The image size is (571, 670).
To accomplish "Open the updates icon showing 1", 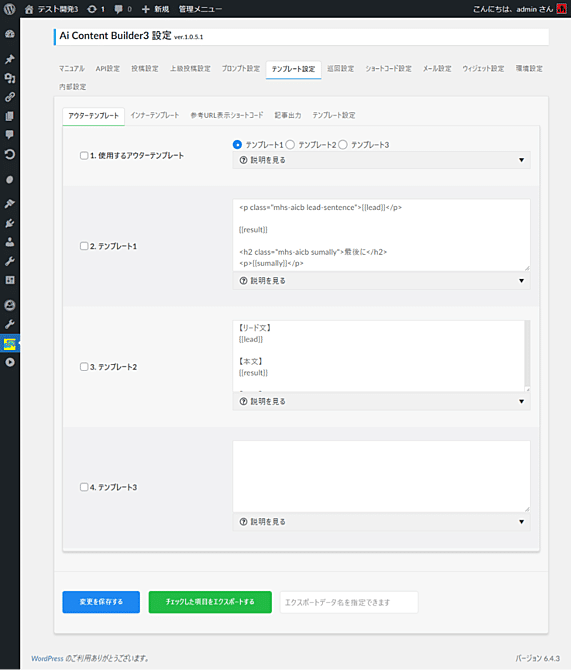I will tap(95, 9).
